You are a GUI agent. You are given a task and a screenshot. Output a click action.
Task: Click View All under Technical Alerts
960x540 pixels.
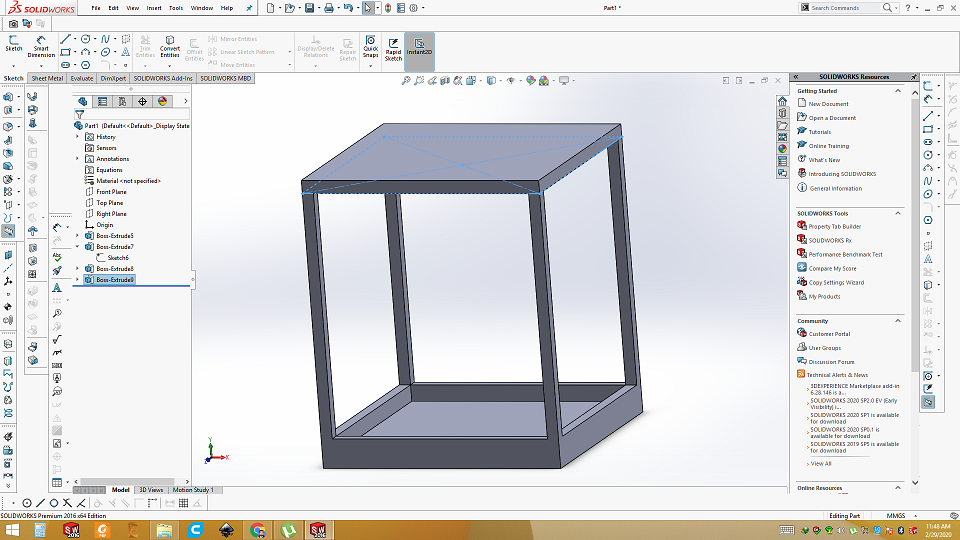tap(821, 464)
